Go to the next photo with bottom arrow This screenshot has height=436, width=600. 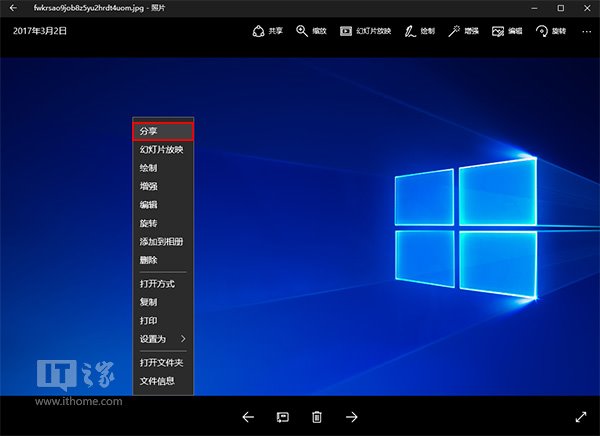351,417
